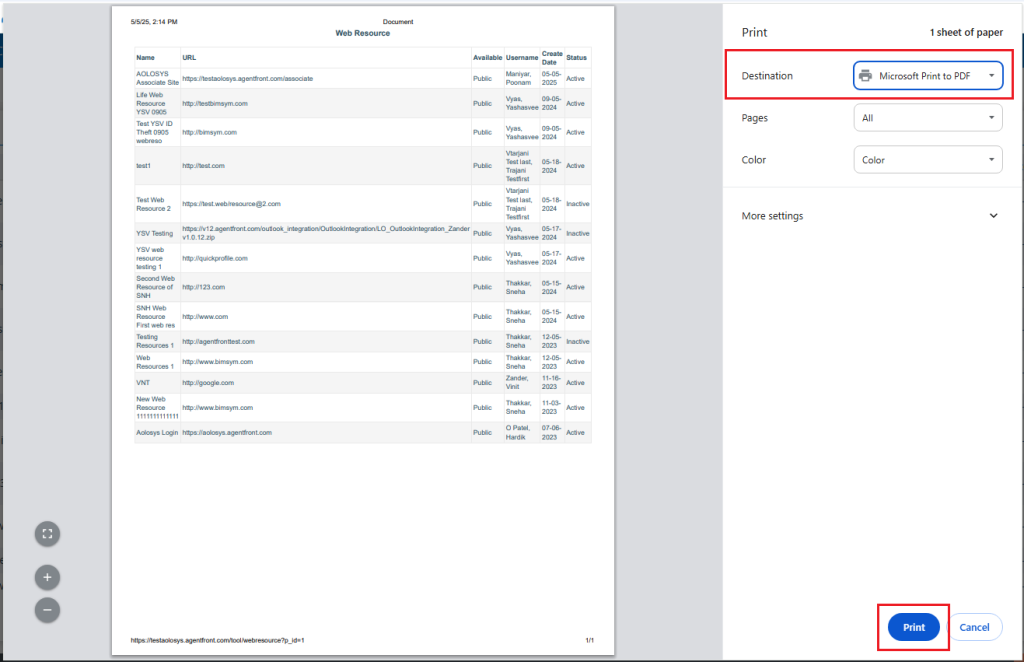Click the Web Resource title in preview
1024x662 pixels.
tap(362, 33)
